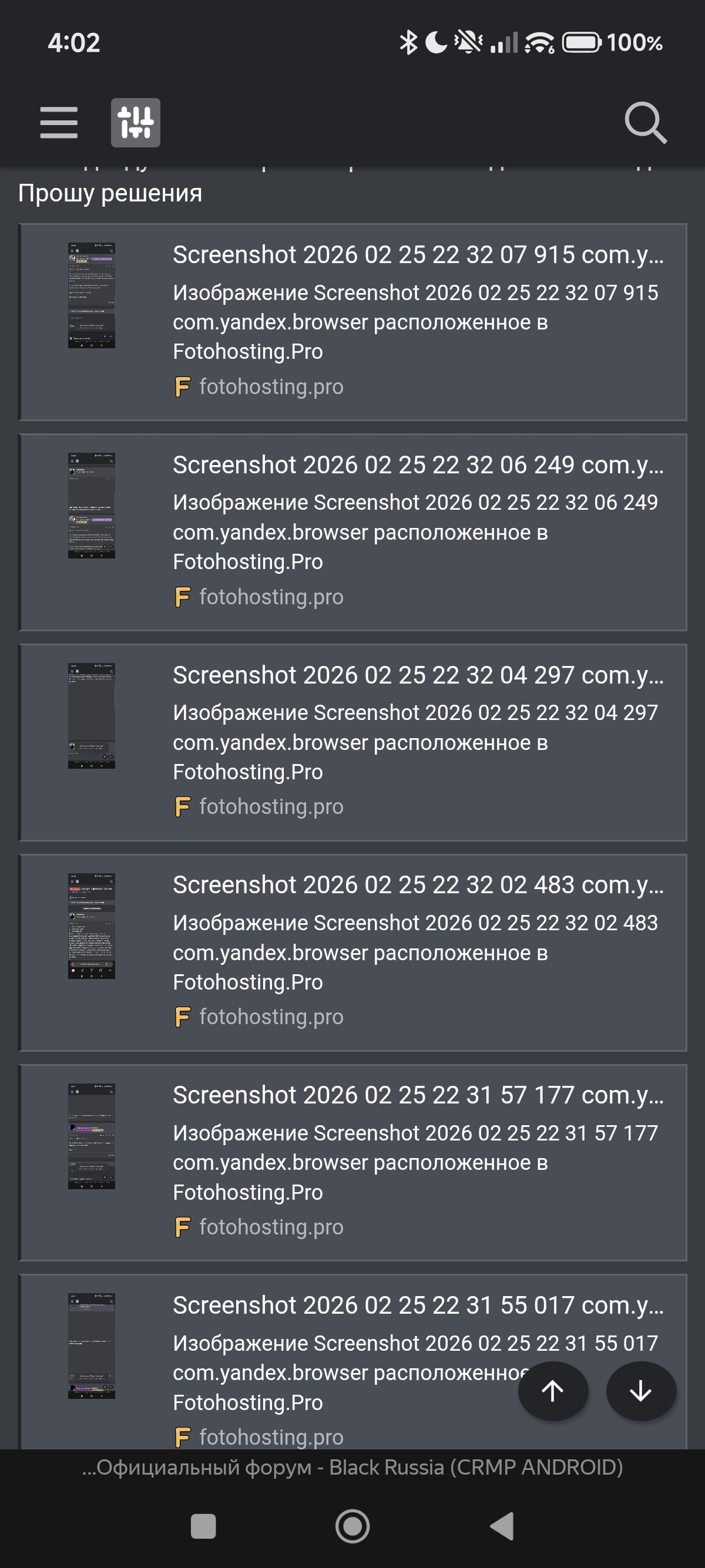View thumbnail of screenshot 22 32 07 915
Image resolution: width=705 pixels, height=1568 pixels.
coord(91,296)
